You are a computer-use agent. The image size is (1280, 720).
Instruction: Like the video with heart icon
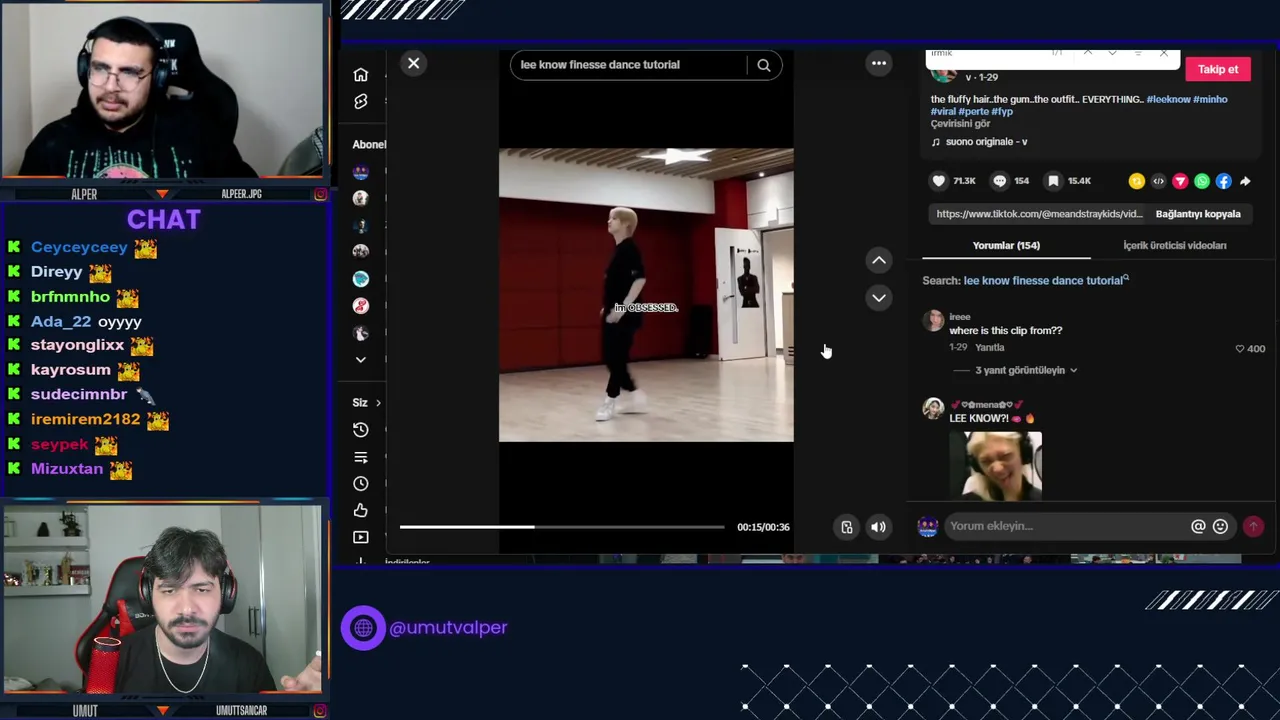pos(938,181)
